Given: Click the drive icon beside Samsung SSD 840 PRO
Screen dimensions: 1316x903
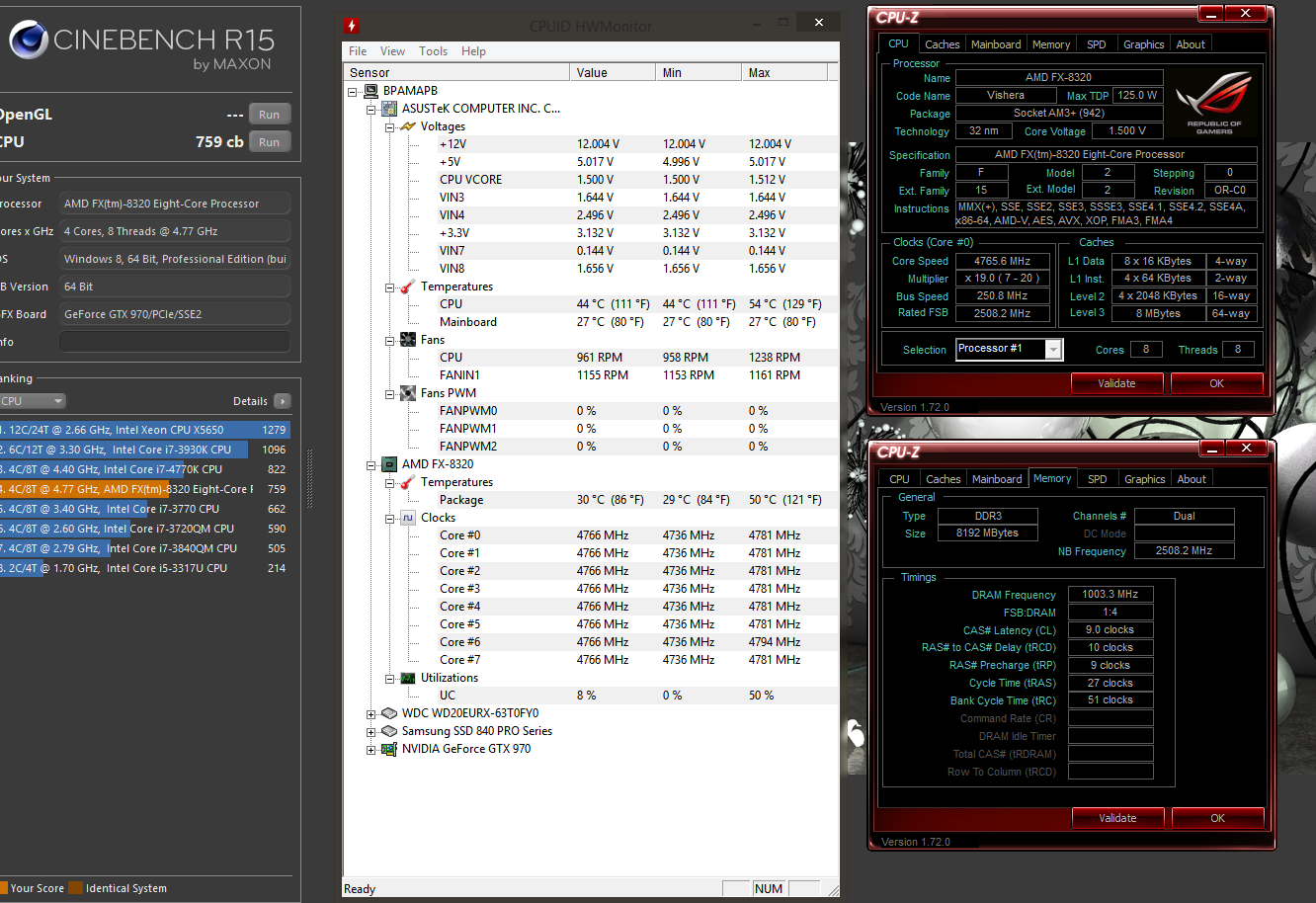Looking at the screenshot, I should point(390,731).
